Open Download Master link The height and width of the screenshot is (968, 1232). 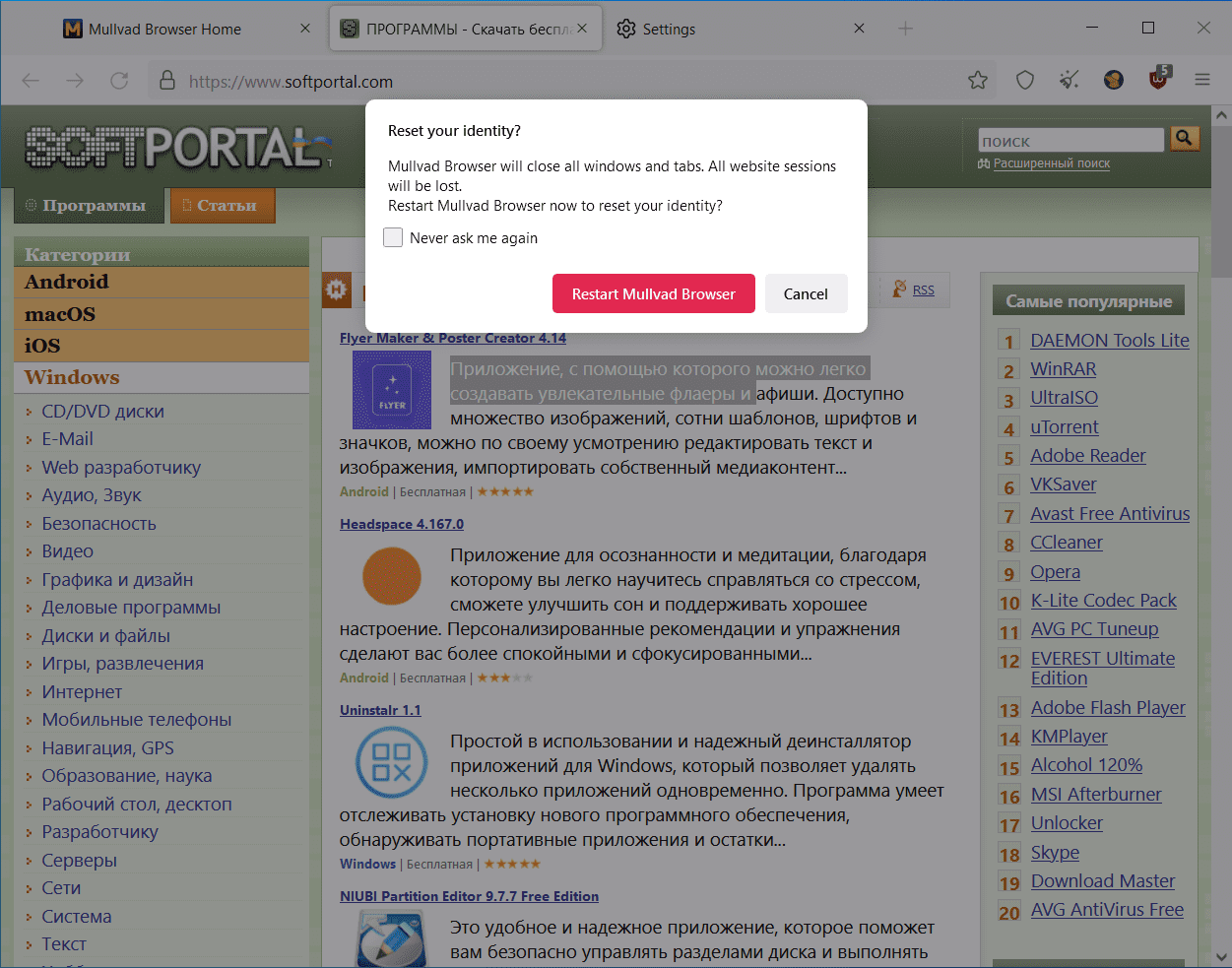(x=1103, y=880)
